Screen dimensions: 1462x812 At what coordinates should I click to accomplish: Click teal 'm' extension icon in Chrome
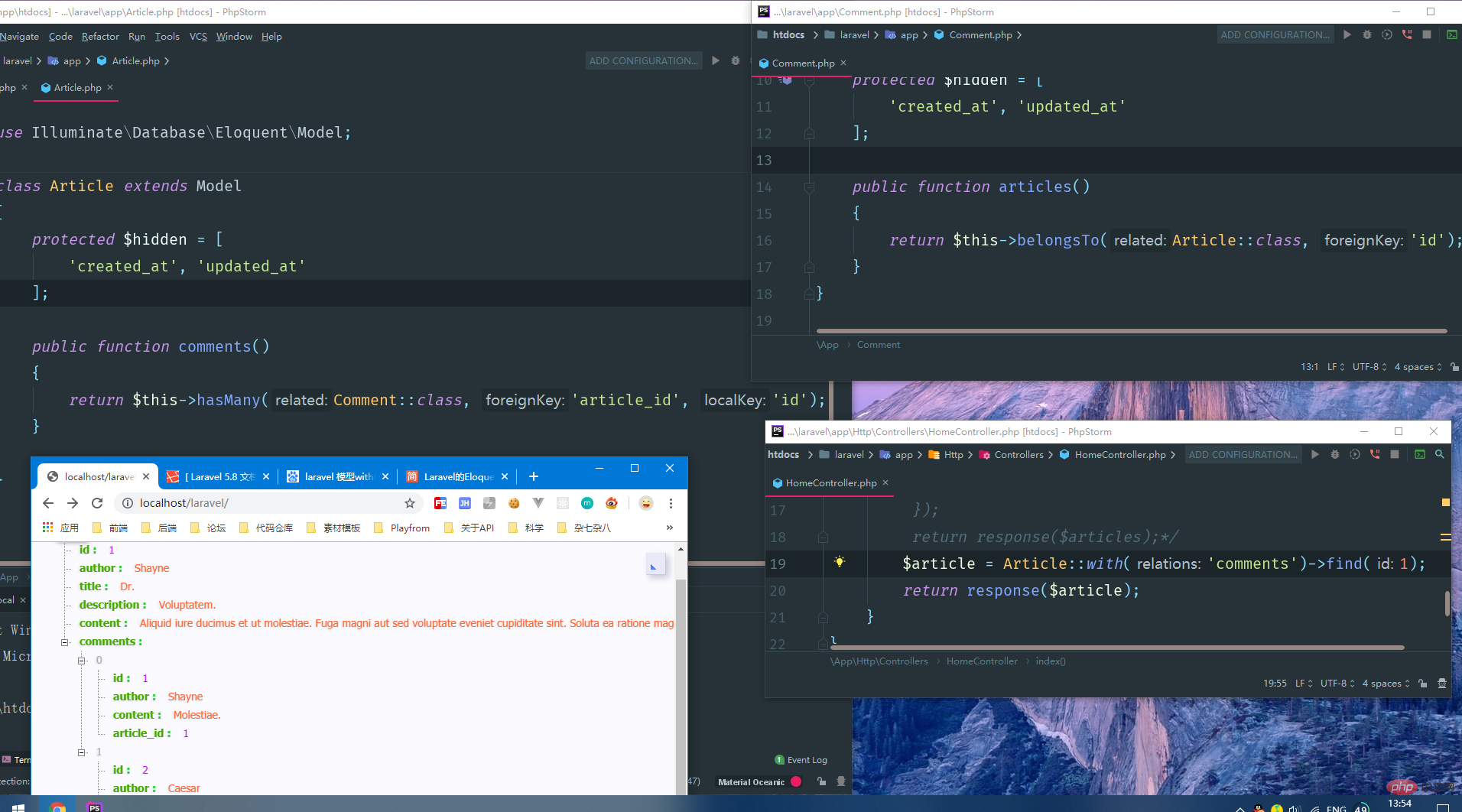pos(587,503)
